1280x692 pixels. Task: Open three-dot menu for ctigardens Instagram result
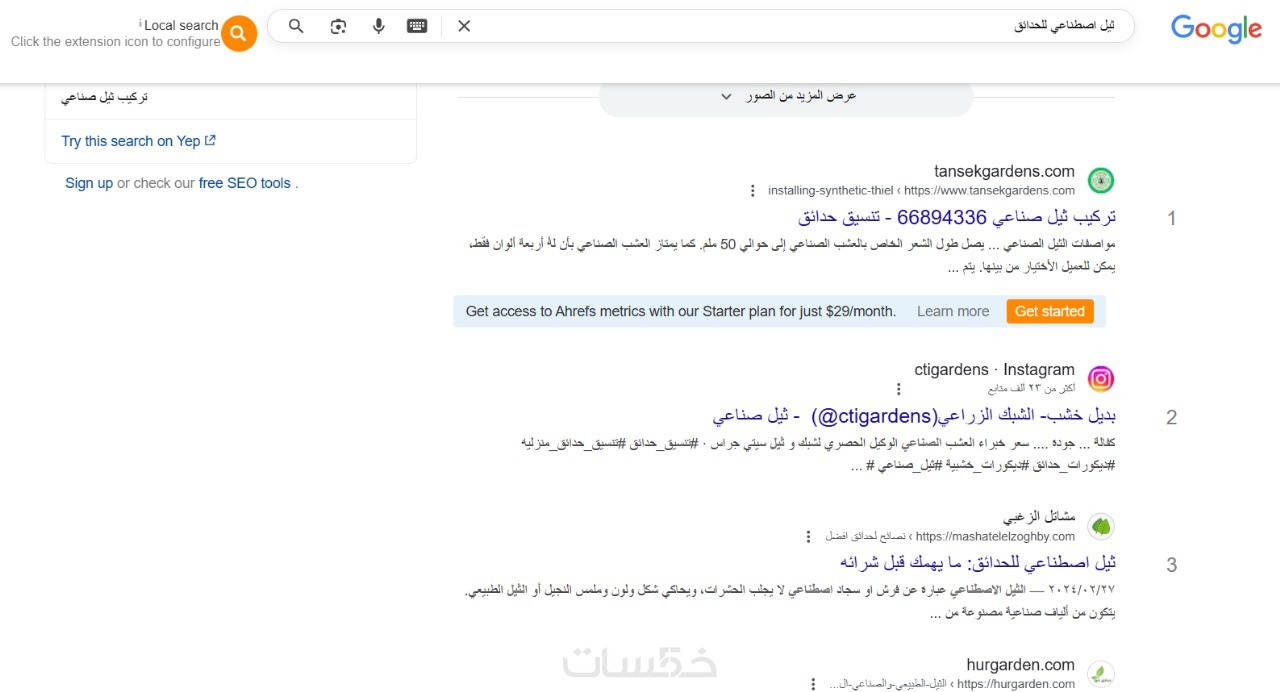coord(898,388)
